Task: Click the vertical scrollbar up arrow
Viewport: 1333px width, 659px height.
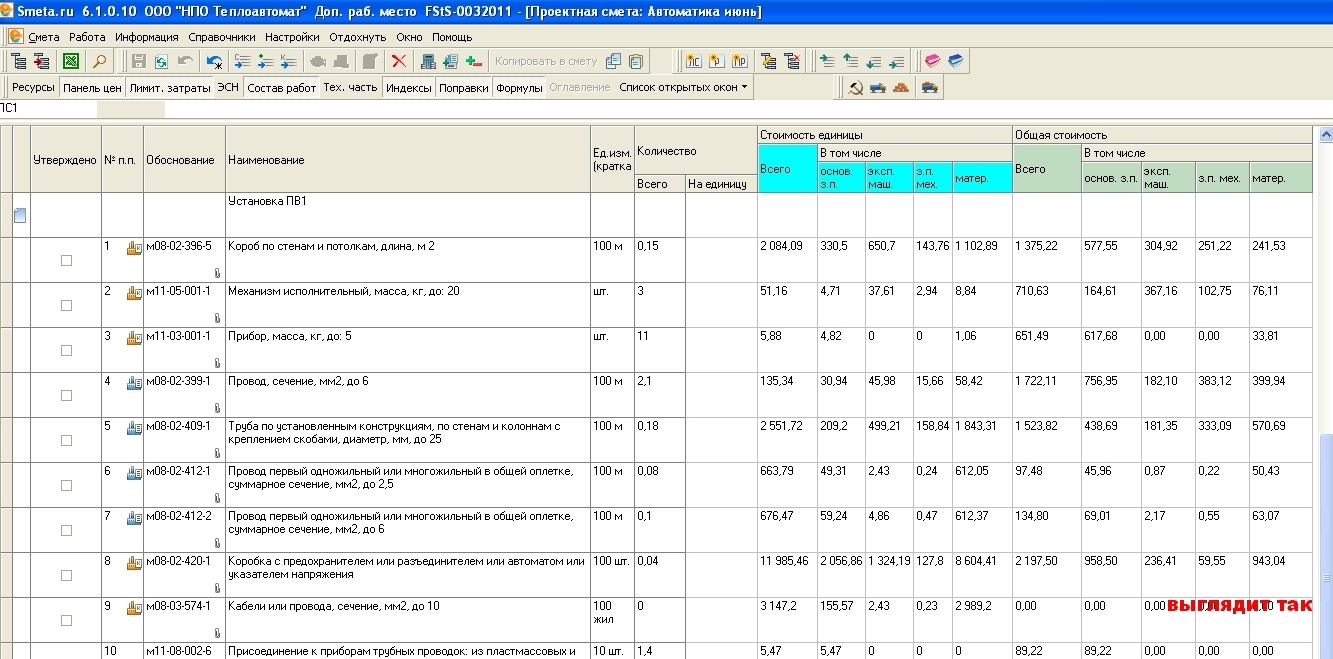Action: click(x=1326, y=134)
